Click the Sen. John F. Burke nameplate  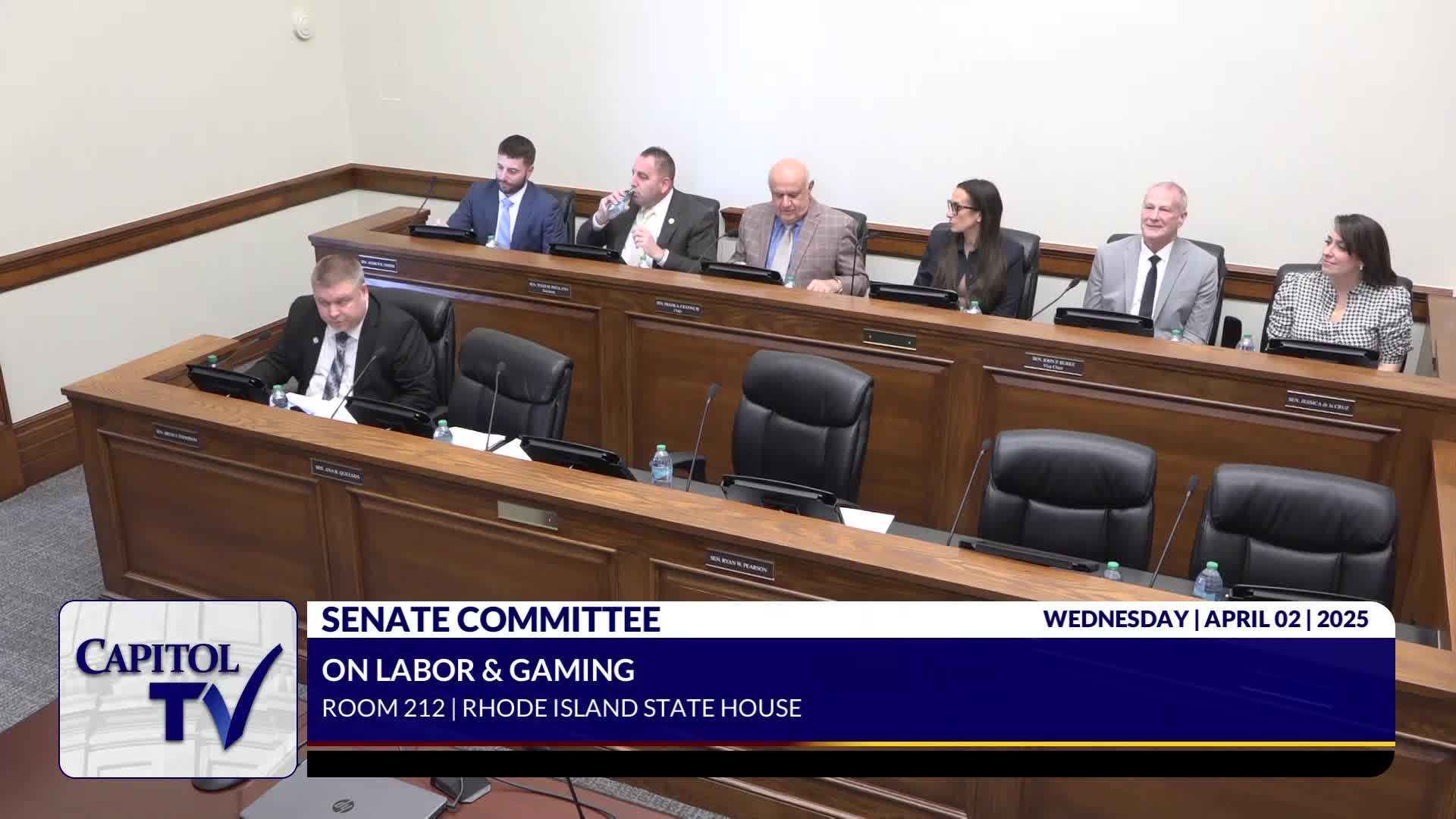click(1054, 363)
